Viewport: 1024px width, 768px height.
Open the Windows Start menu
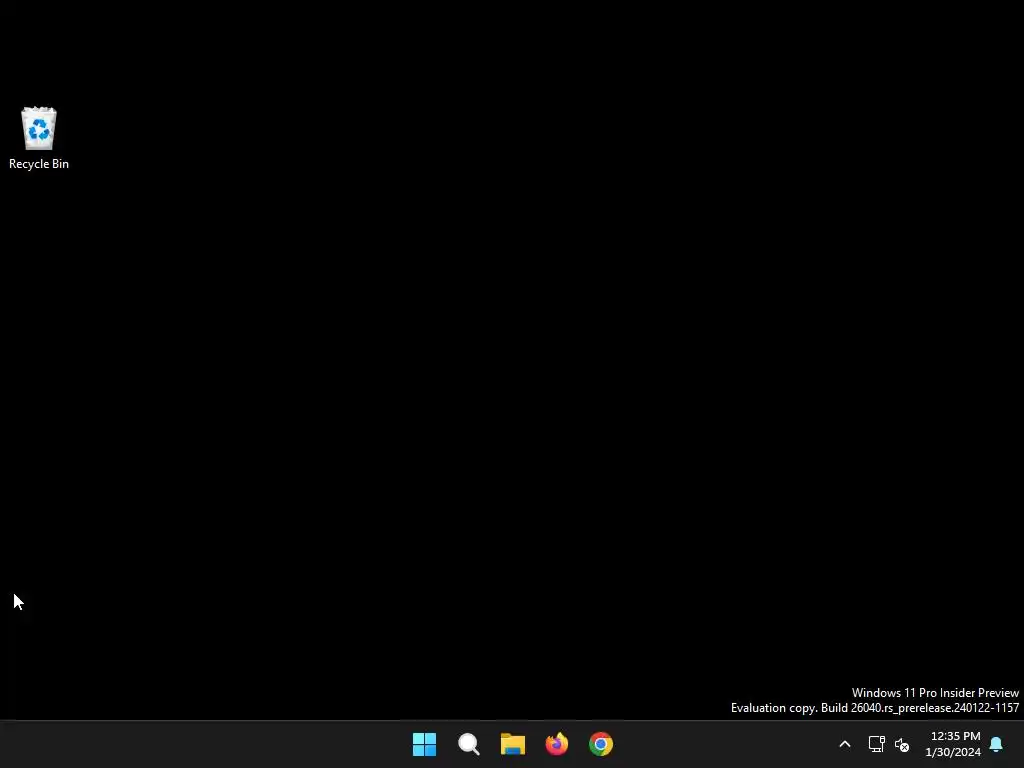pyautogui.click(x=424, y=744)
